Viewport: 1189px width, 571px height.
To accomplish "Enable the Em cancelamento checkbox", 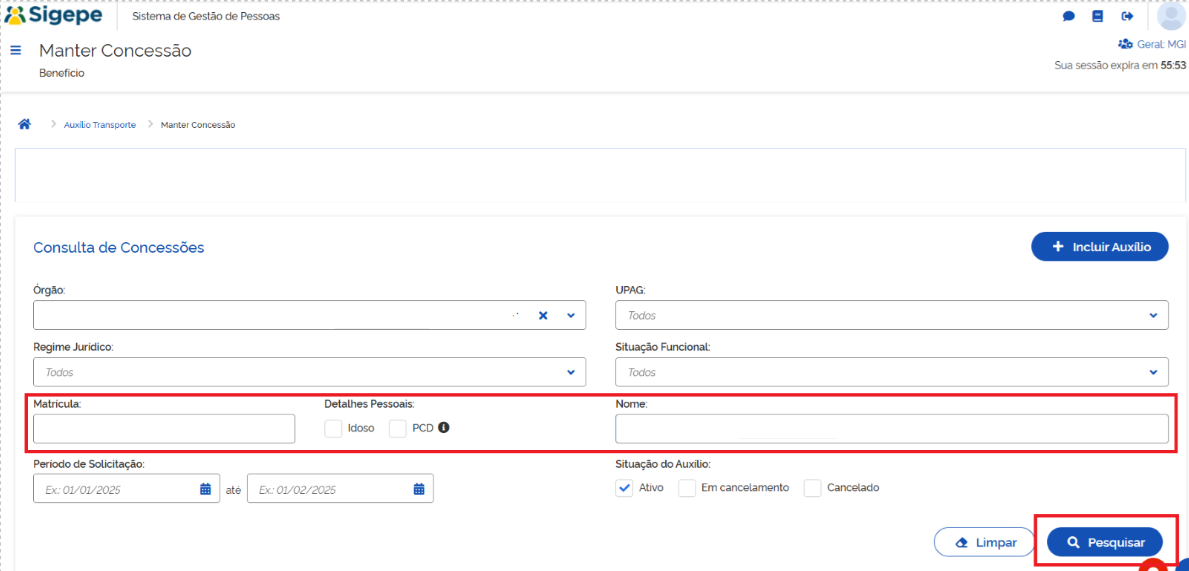I will coord(687,488).
